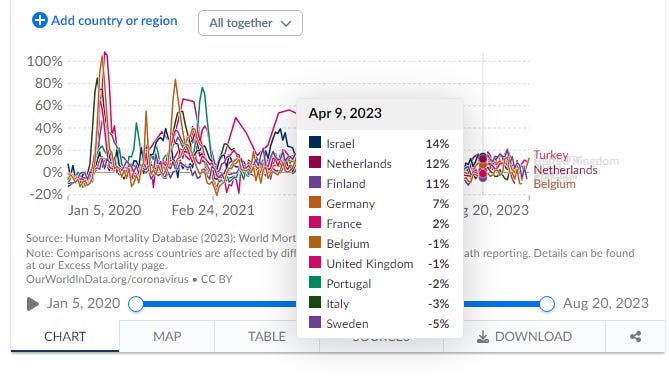
Task: Click Sweden -5% value in tooltip
Action: tap(439, 324)
